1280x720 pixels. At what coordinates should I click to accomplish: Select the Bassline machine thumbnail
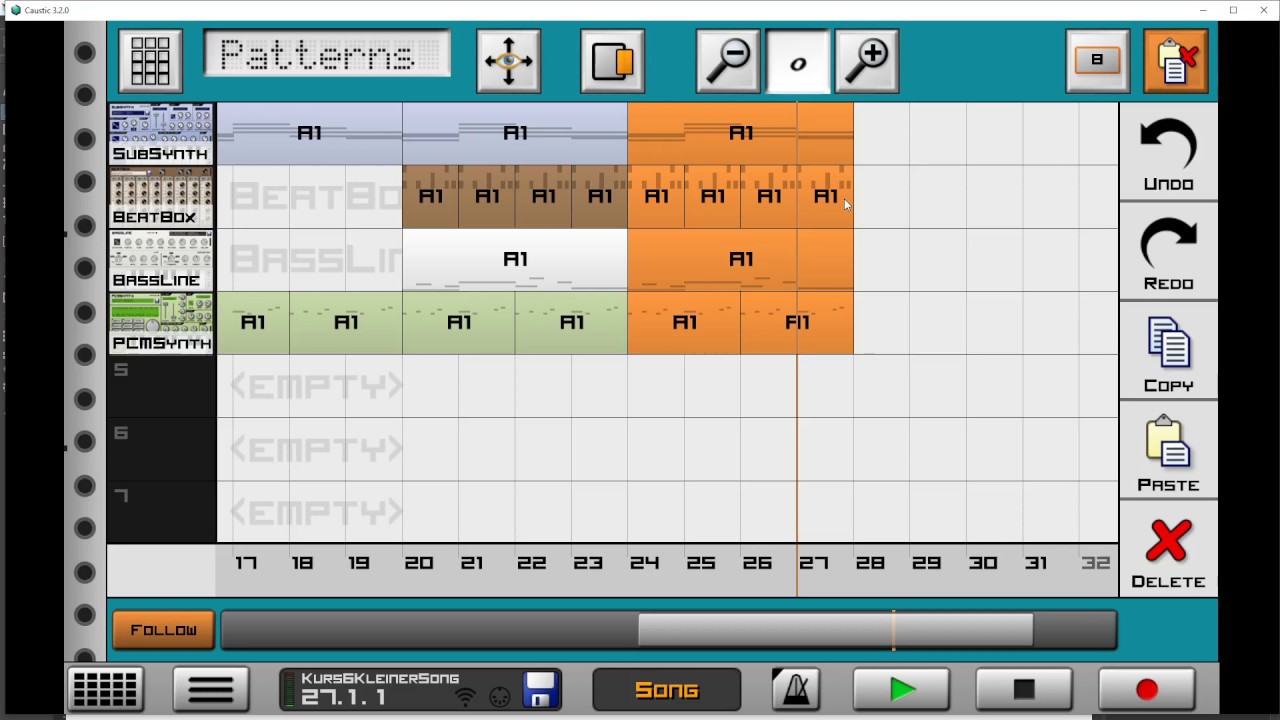coord(161,259)
